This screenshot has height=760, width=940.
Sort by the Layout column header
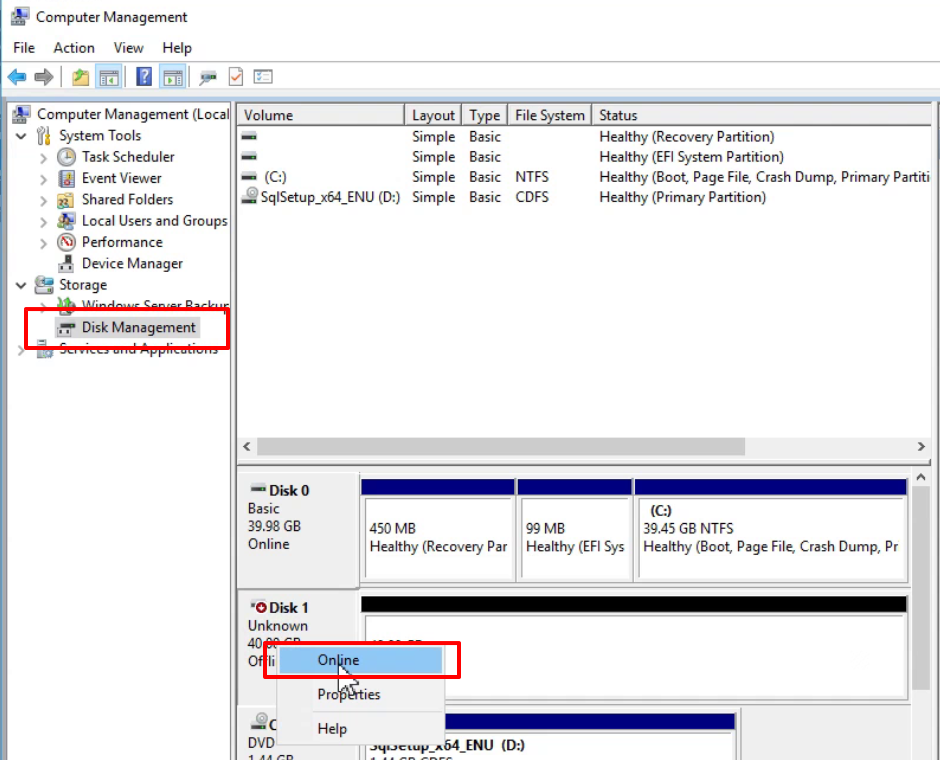[x=433, y=115]
